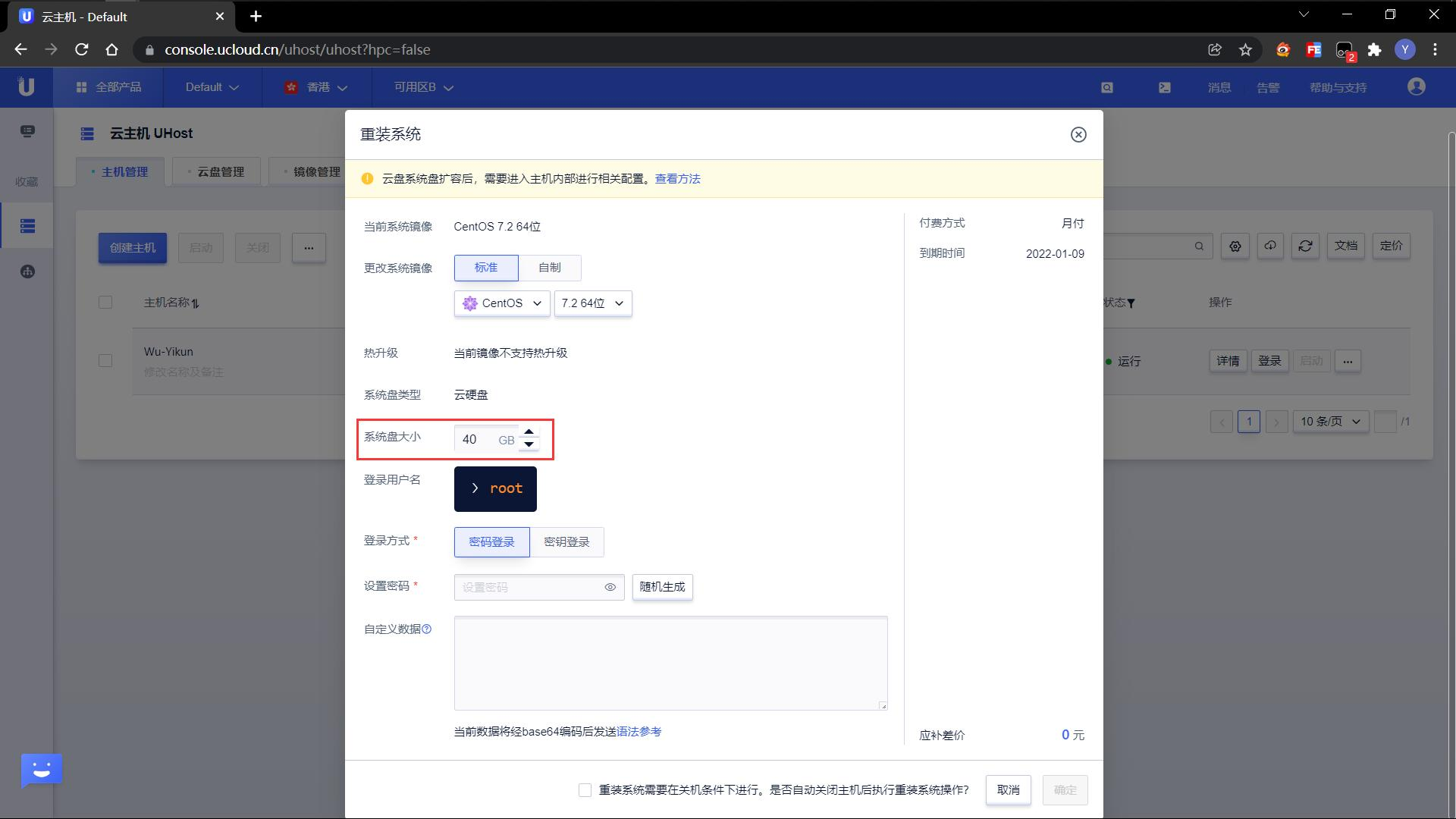Close the reinstall system dialog
Image resolution: width=1456 pixels, height=819 pixels.
coord(1078,135)
